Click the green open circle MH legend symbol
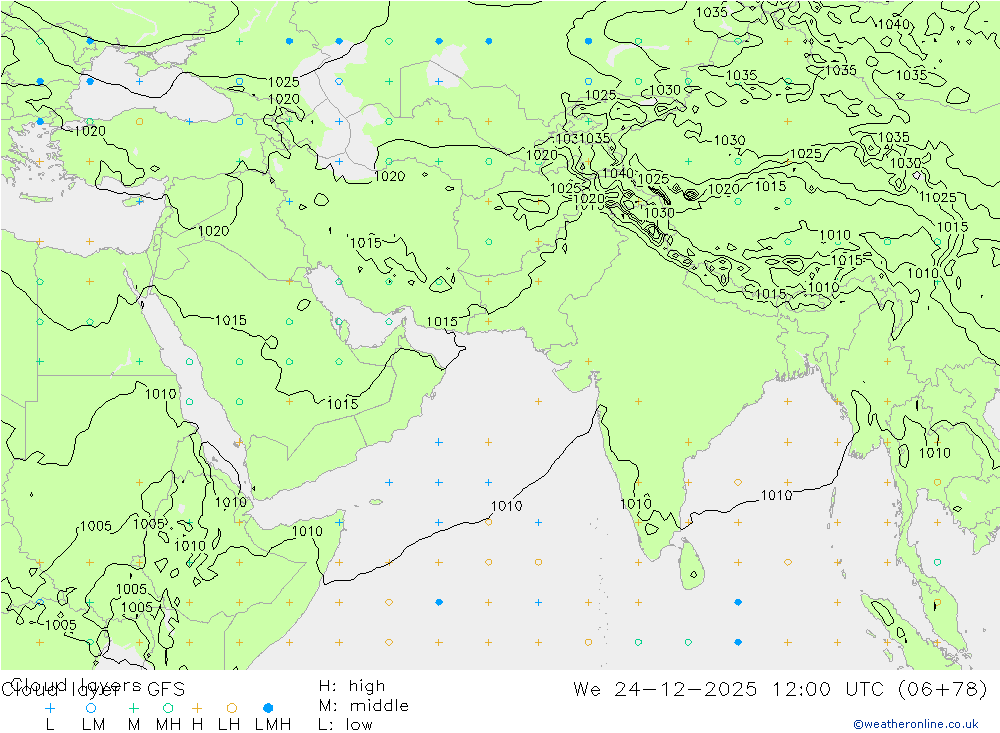This screenshot has width=1000, height=733. click(168, 708)
